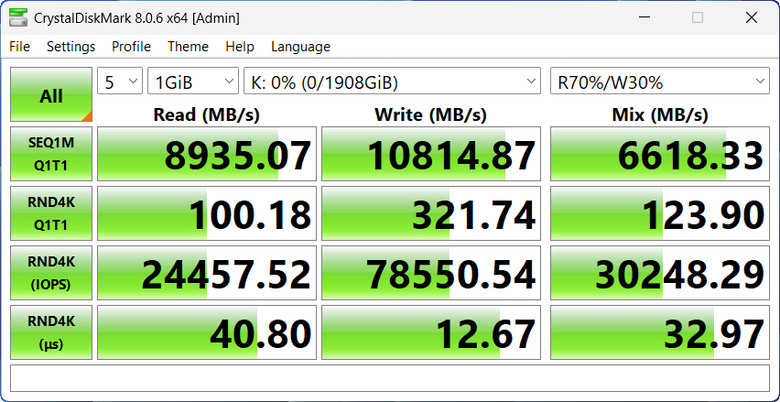Select the RND4K write value 321.74
780x402 pixels.
pos(431,213)
